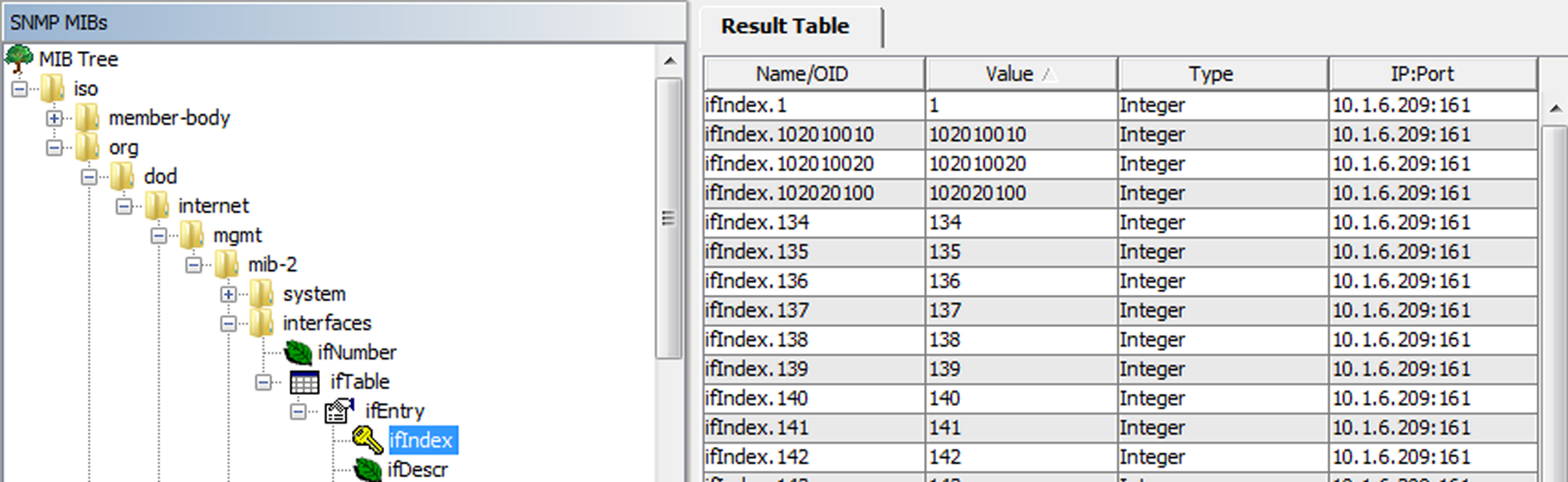The height and width of the screenshot is (482, 1568).
Task: Collapse the ifTable node
Action: click(x=263, y=382)
